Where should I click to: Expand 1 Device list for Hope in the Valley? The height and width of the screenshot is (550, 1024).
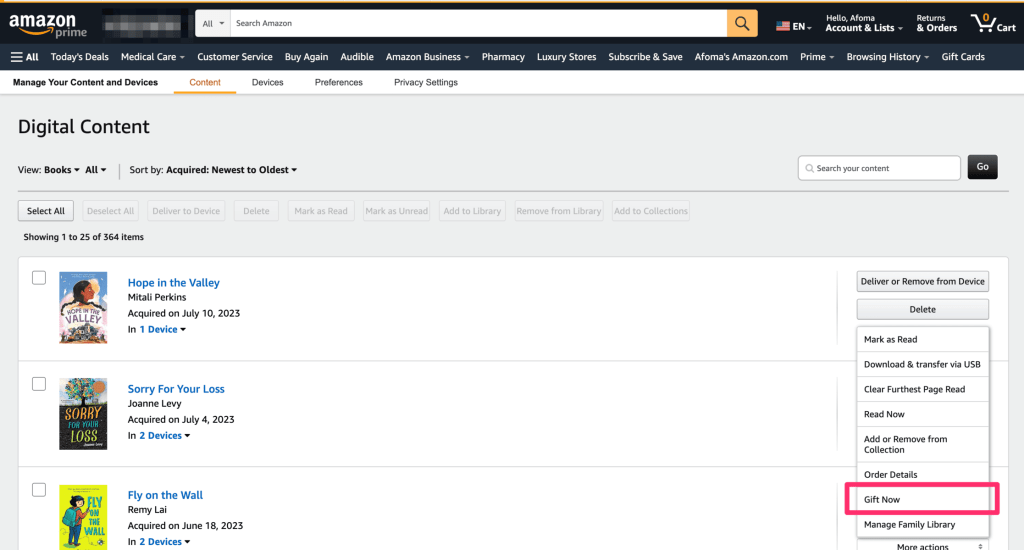[163, 329]
